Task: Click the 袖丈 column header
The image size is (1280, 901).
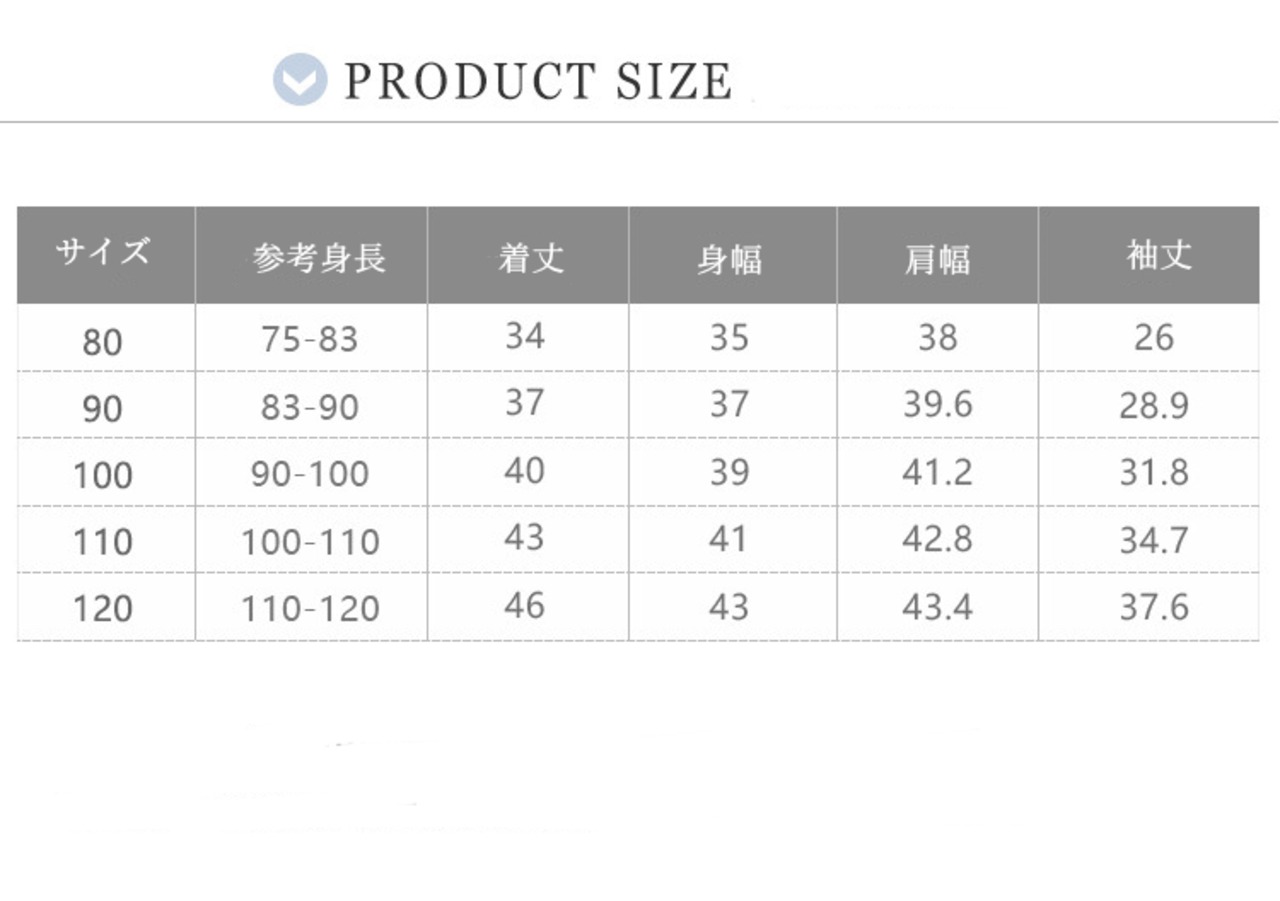Action: click(x=1159, y=256)
